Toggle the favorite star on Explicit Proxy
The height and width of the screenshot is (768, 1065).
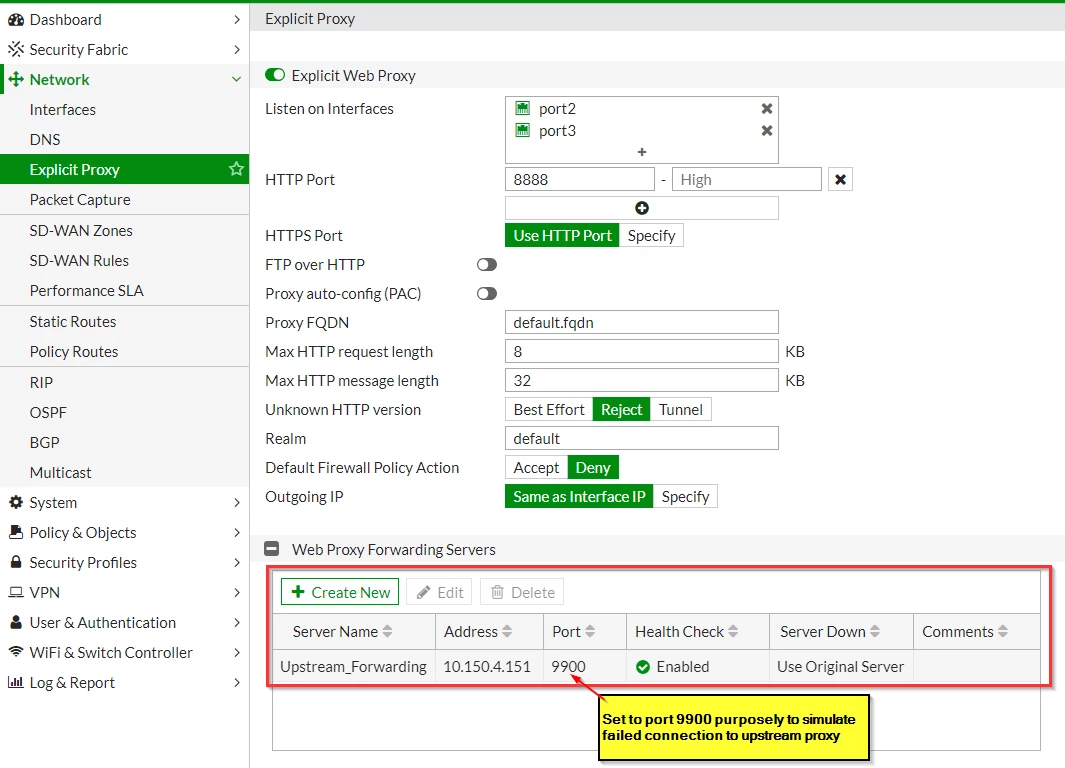click(x=236, y=169)
